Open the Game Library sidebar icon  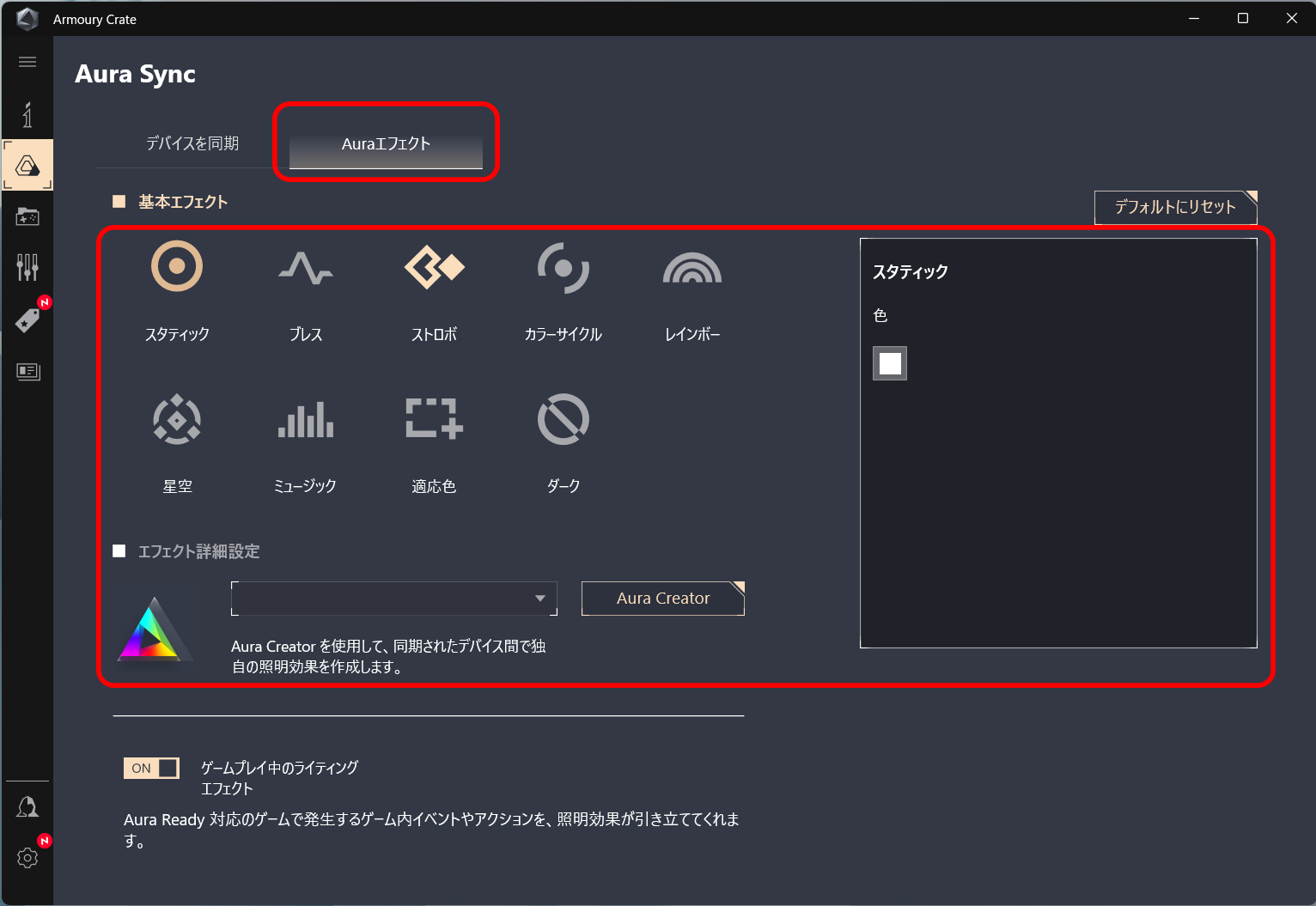(27, 216)
